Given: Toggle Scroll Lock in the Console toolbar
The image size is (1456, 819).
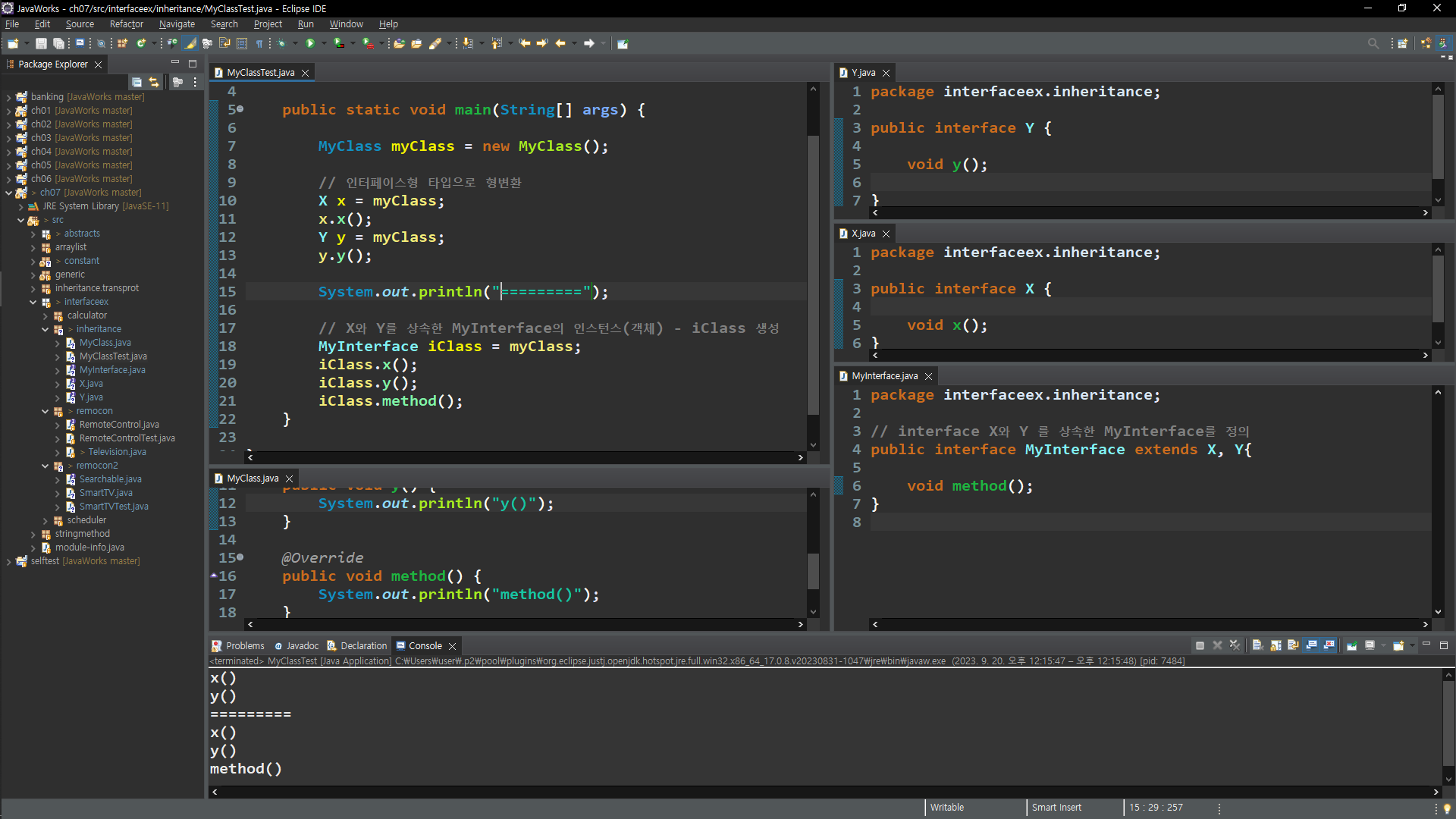Looking at the screenshot, I should (1276, 645).
